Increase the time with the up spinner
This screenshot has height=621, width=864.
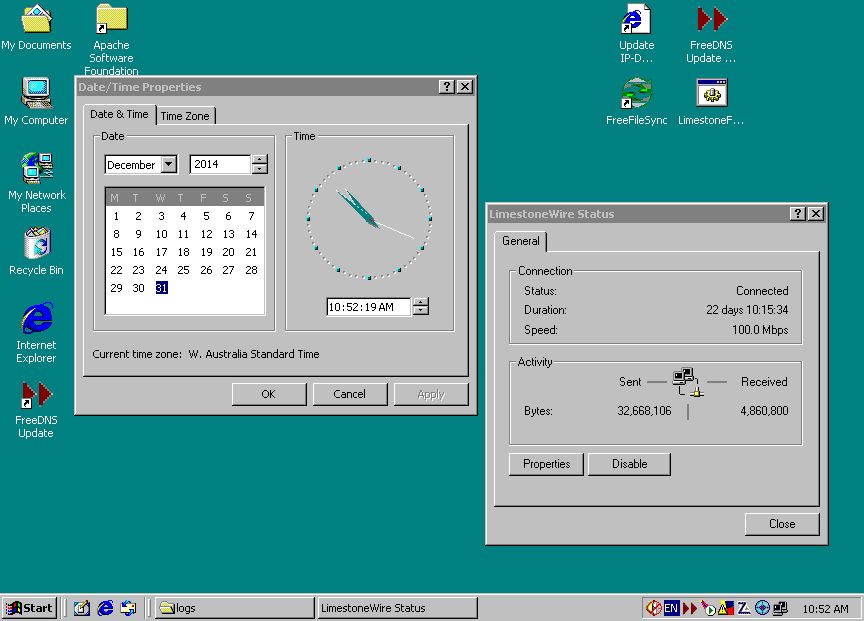pos(420,302)
